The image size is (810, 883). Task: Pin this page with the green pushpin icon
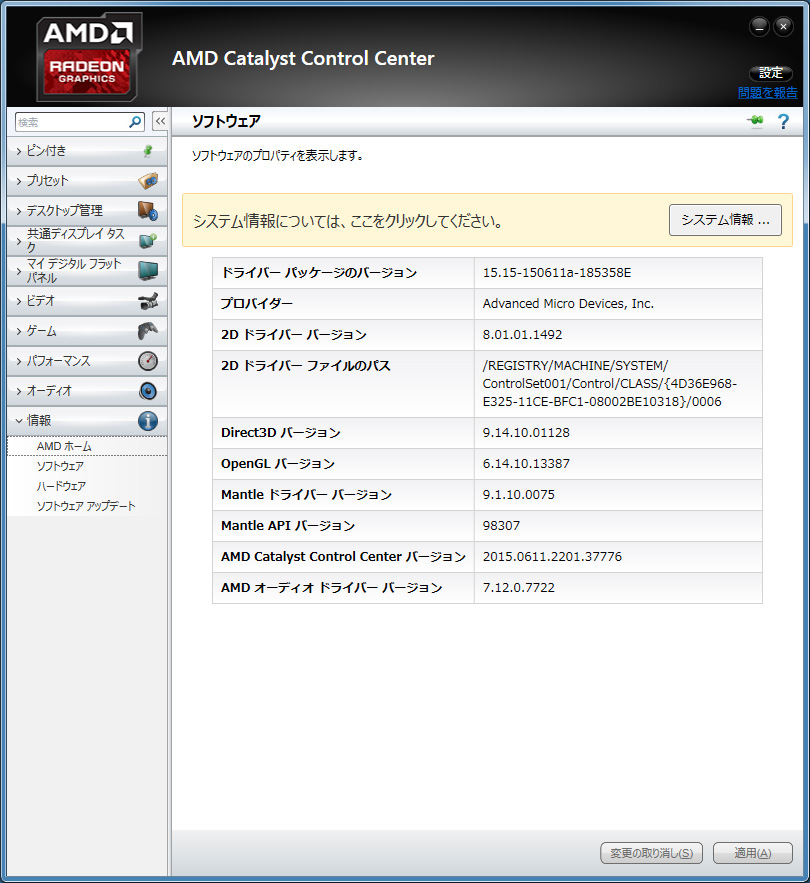[755, 121]
